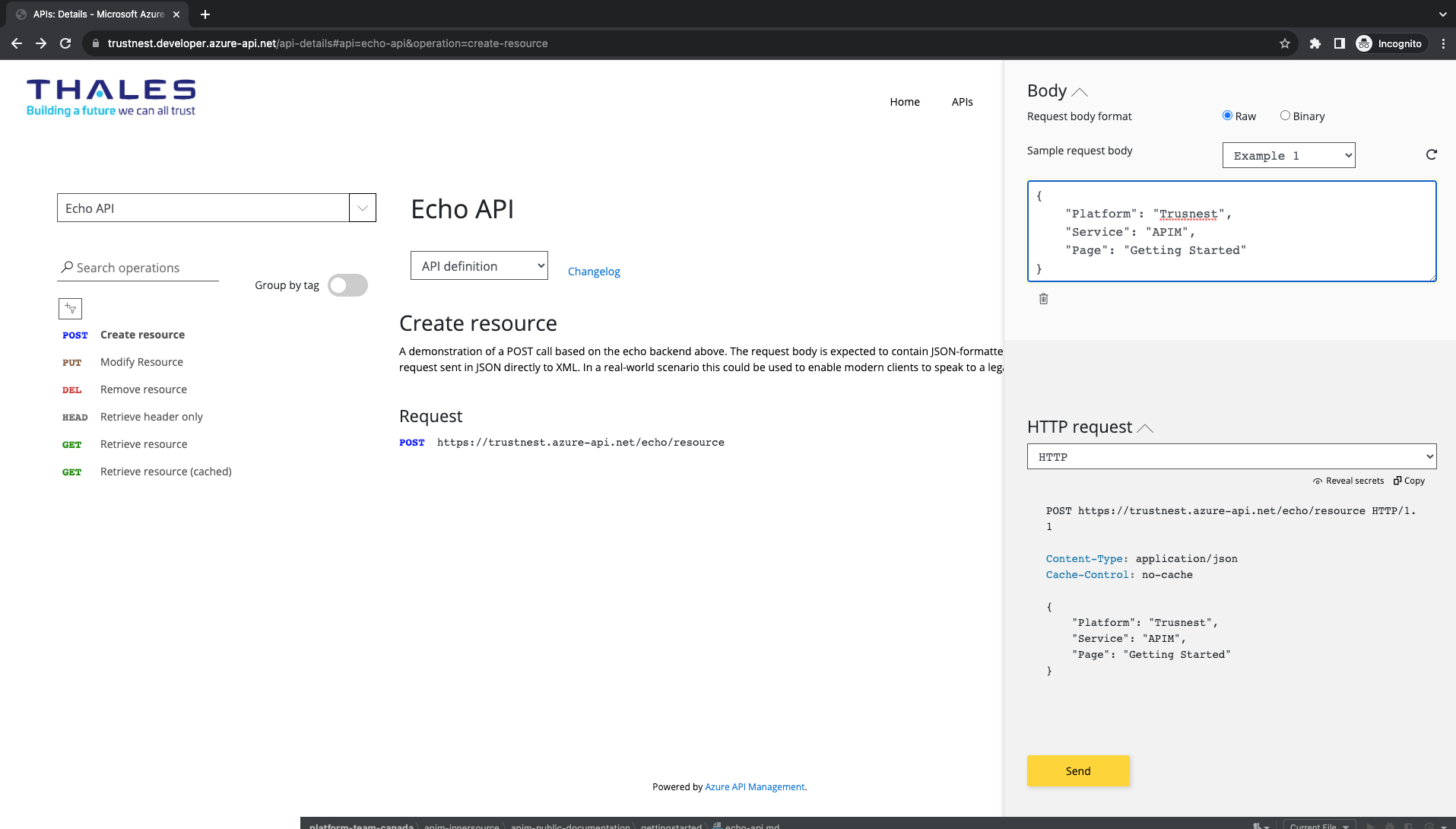Focus the Search operations field
The height and width of the screenshot is (829, 1456).
tap(138, 268)
